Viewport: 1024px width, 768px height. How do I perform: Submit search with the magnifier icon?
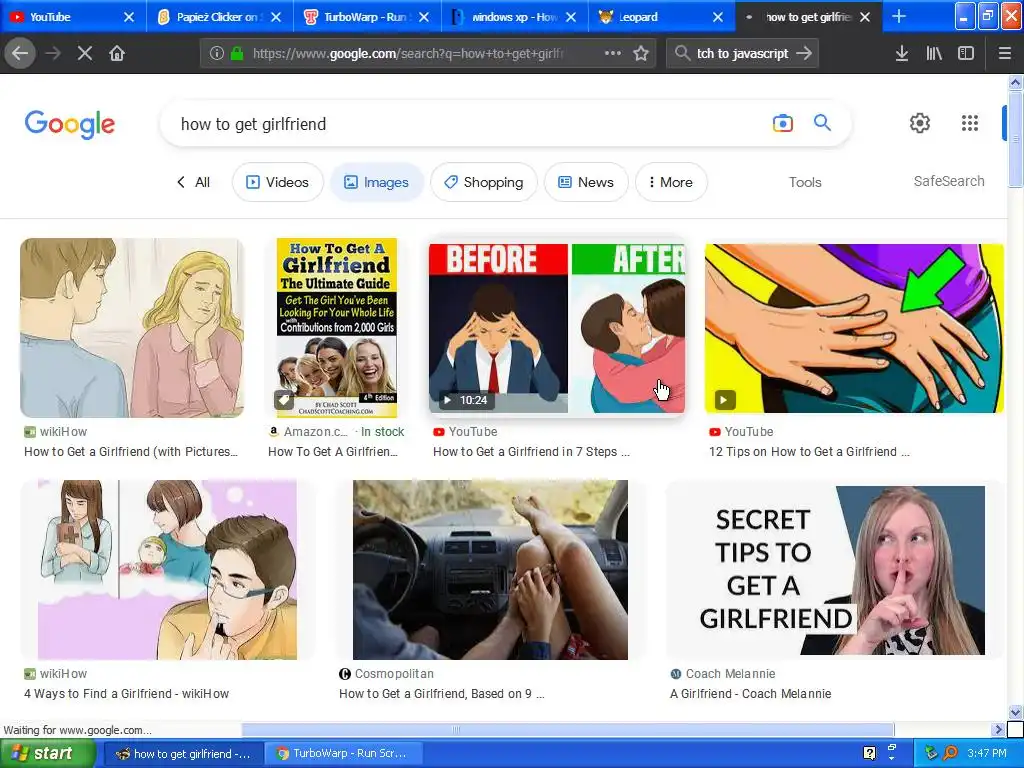pyautogui.click(x=822, y=122)
